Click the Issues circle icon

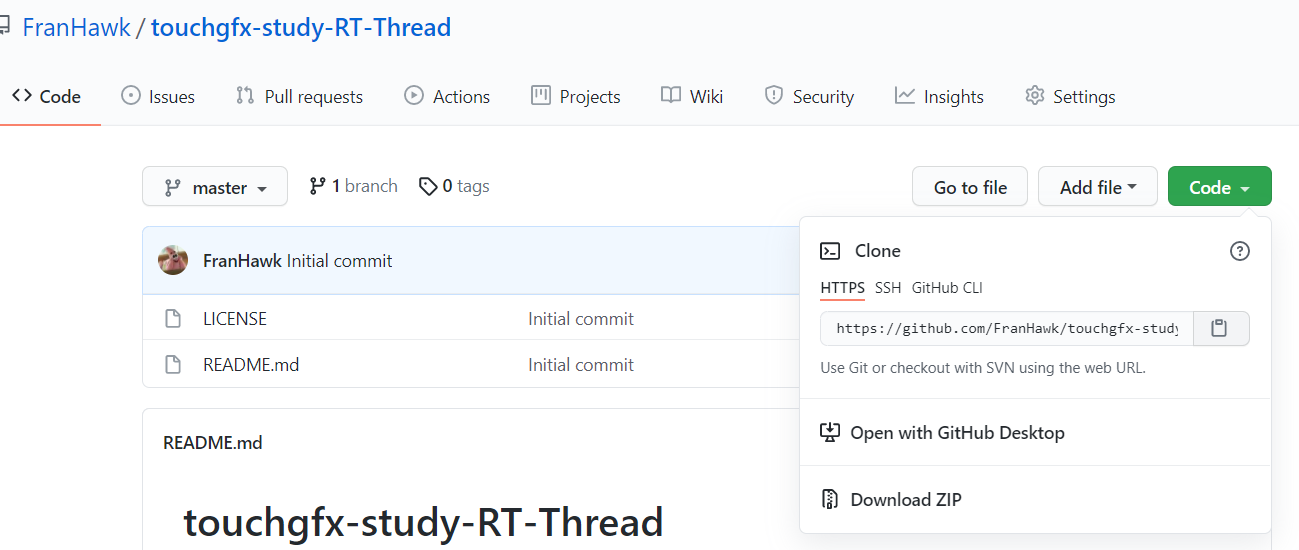[131, 96]
